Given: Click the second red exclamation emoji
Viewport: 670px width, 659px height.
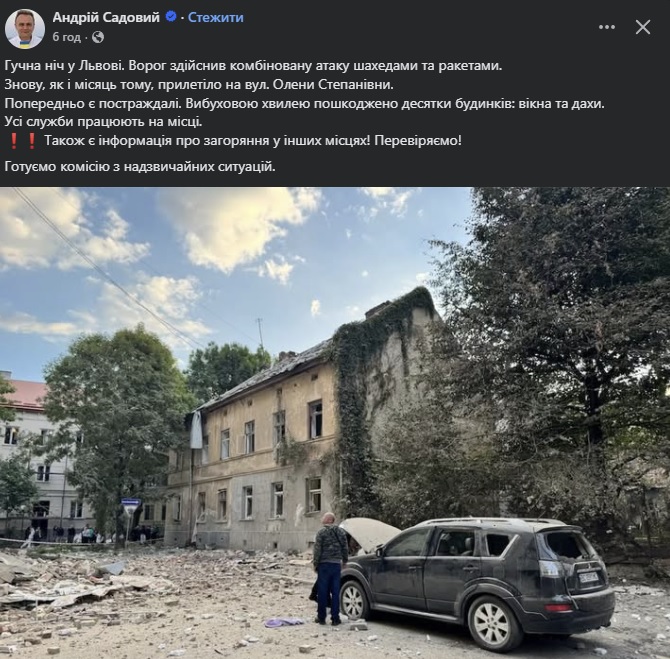Looking at the screenshot, I should [x=32, y=141].
